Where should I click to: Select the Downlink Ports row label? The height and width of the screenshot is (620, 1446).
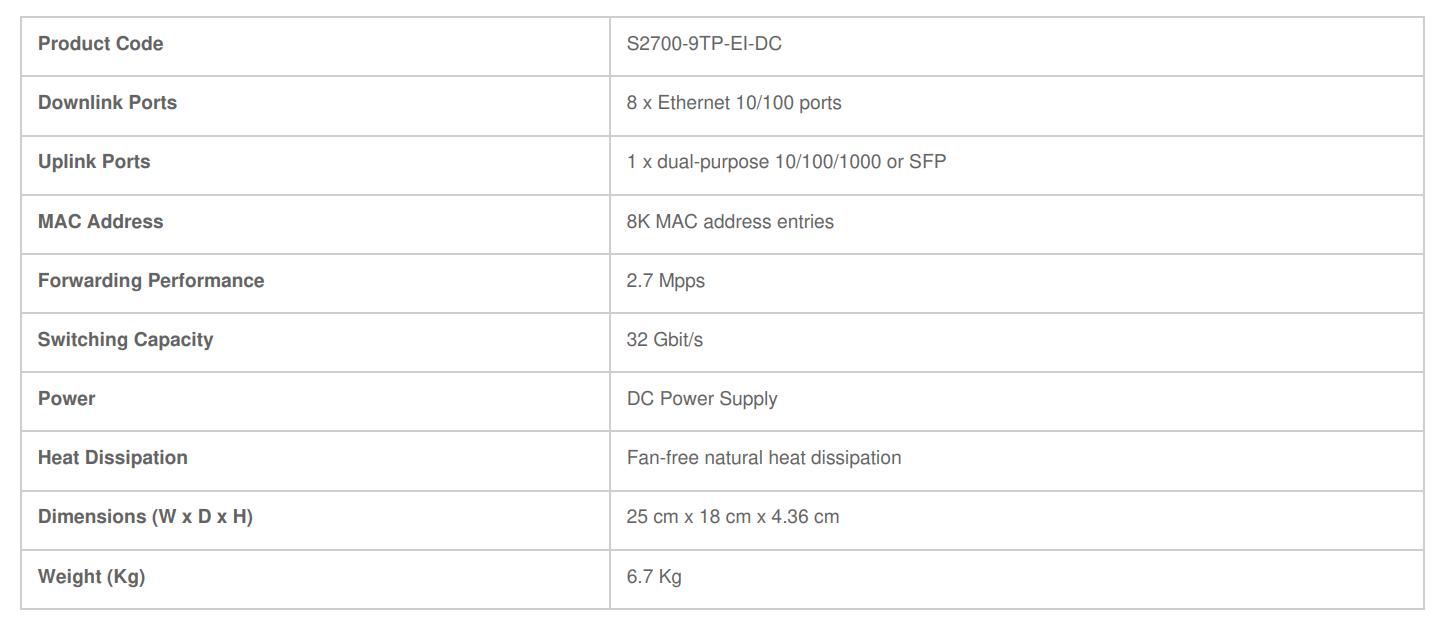107,103
